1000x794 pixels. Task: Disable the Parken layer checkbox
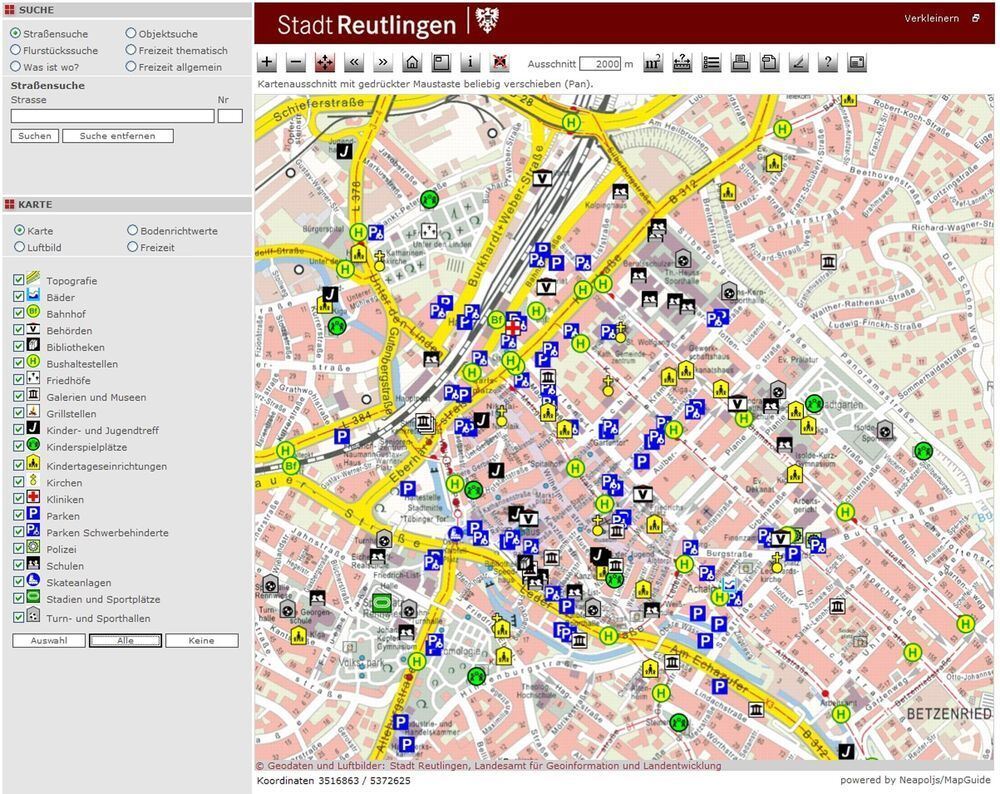[x=18, y=516]
